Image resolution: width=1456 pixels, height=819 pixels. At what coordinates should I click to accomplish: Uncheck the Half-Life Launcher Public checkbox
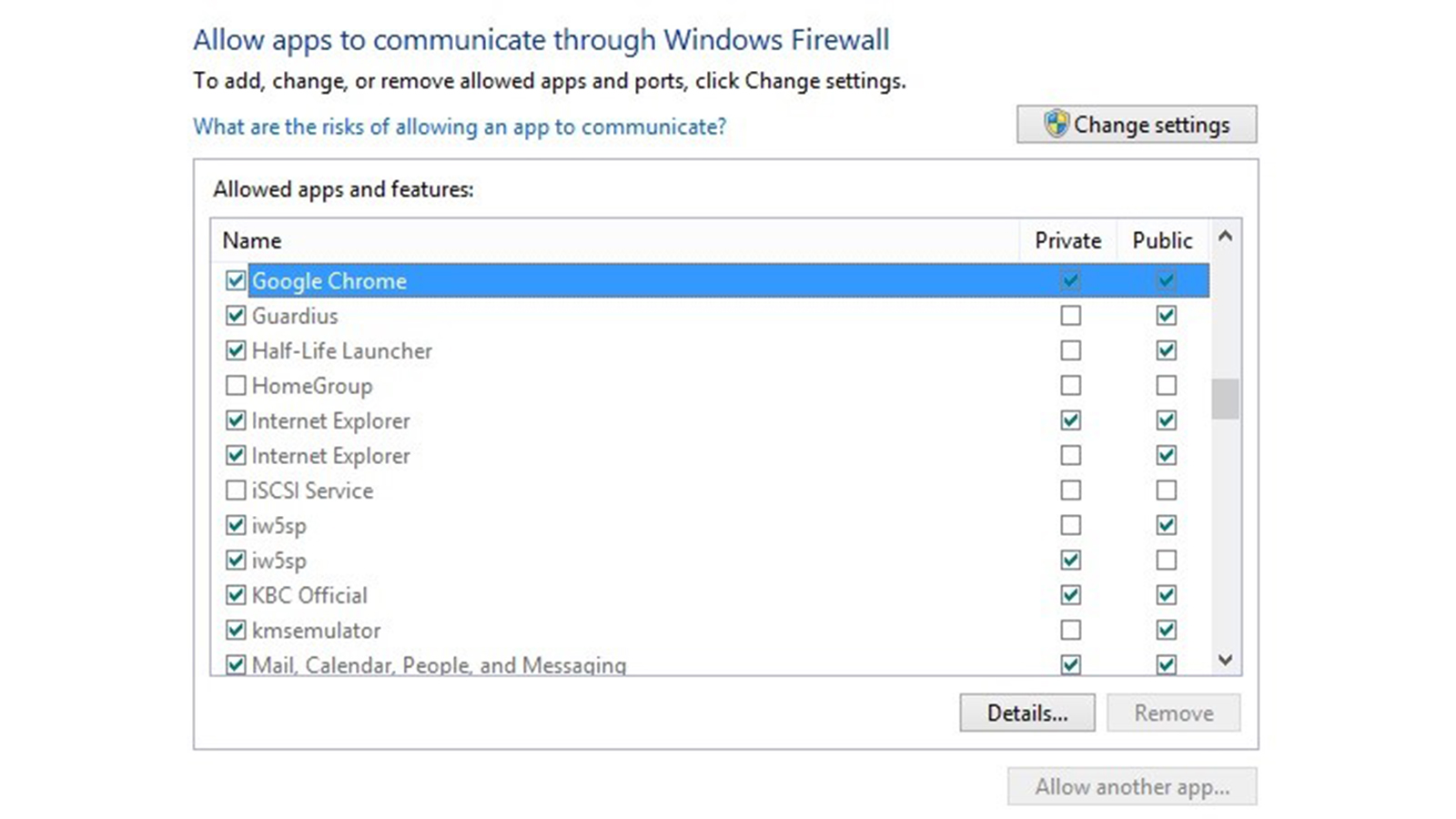1166,350
